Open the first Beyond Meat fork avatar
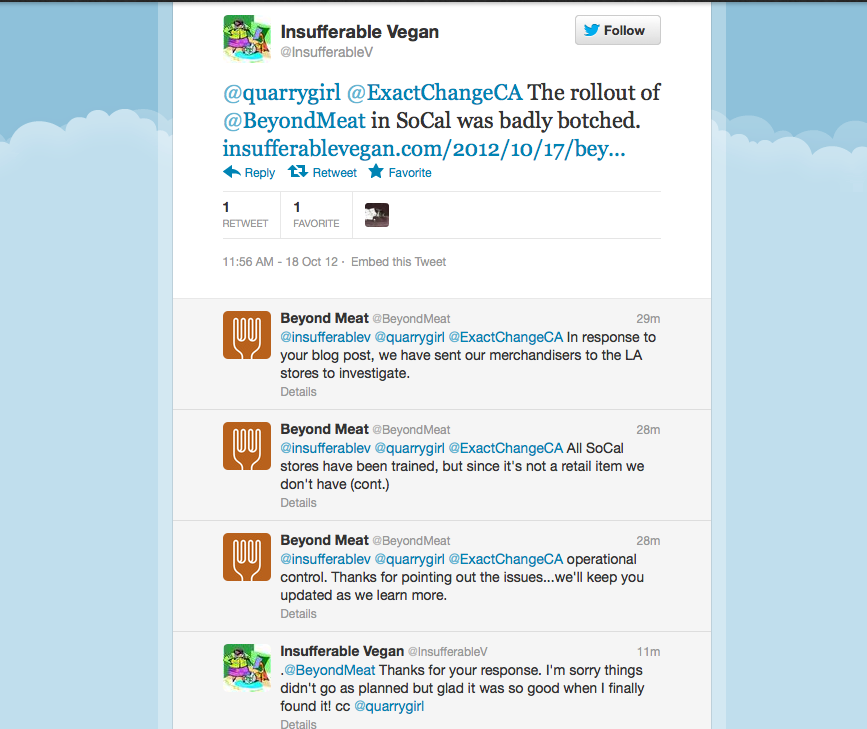Viewport: 867px width, 729px height. 247,335
